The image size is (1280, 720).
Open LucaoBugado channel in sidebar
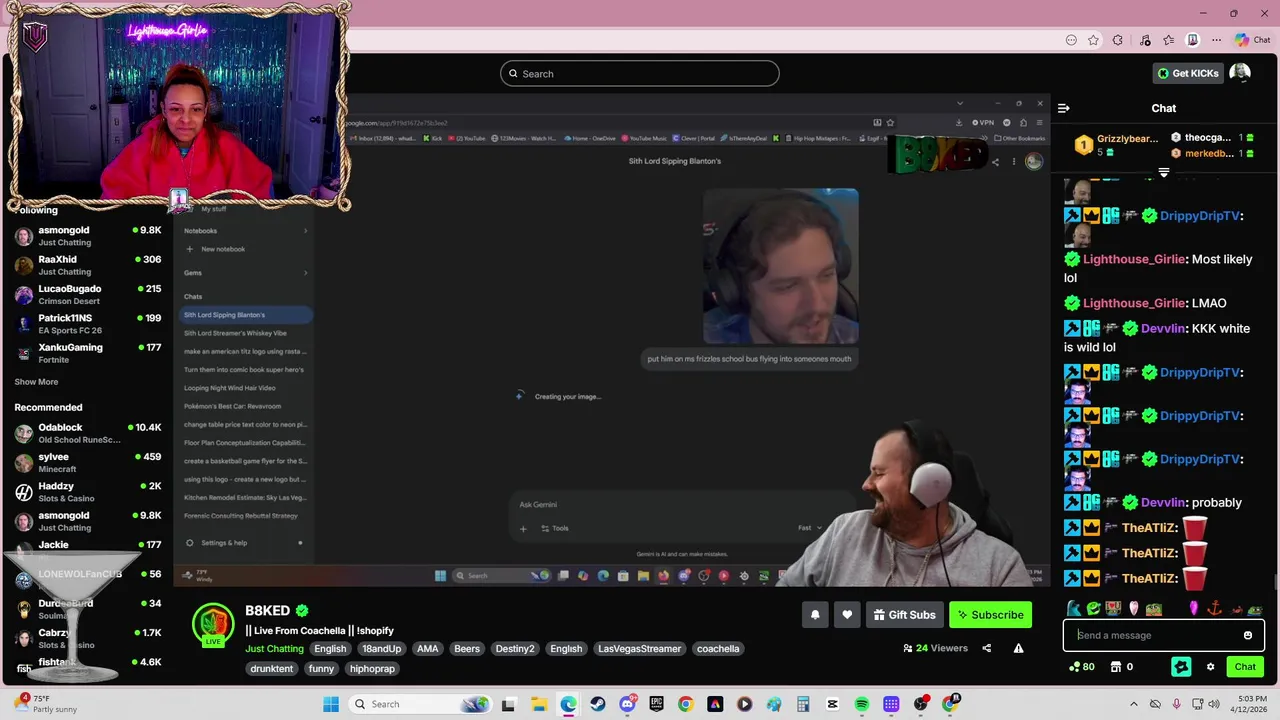pyautogui.click(x=88, y=294)
